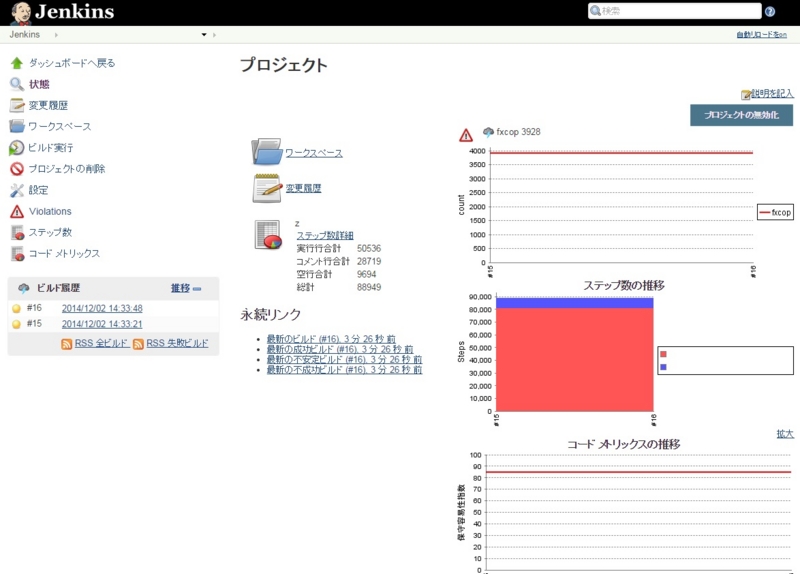Open build 2014/12/02 14:33:48 link
The image size is (800, 574).
(102, 308)
